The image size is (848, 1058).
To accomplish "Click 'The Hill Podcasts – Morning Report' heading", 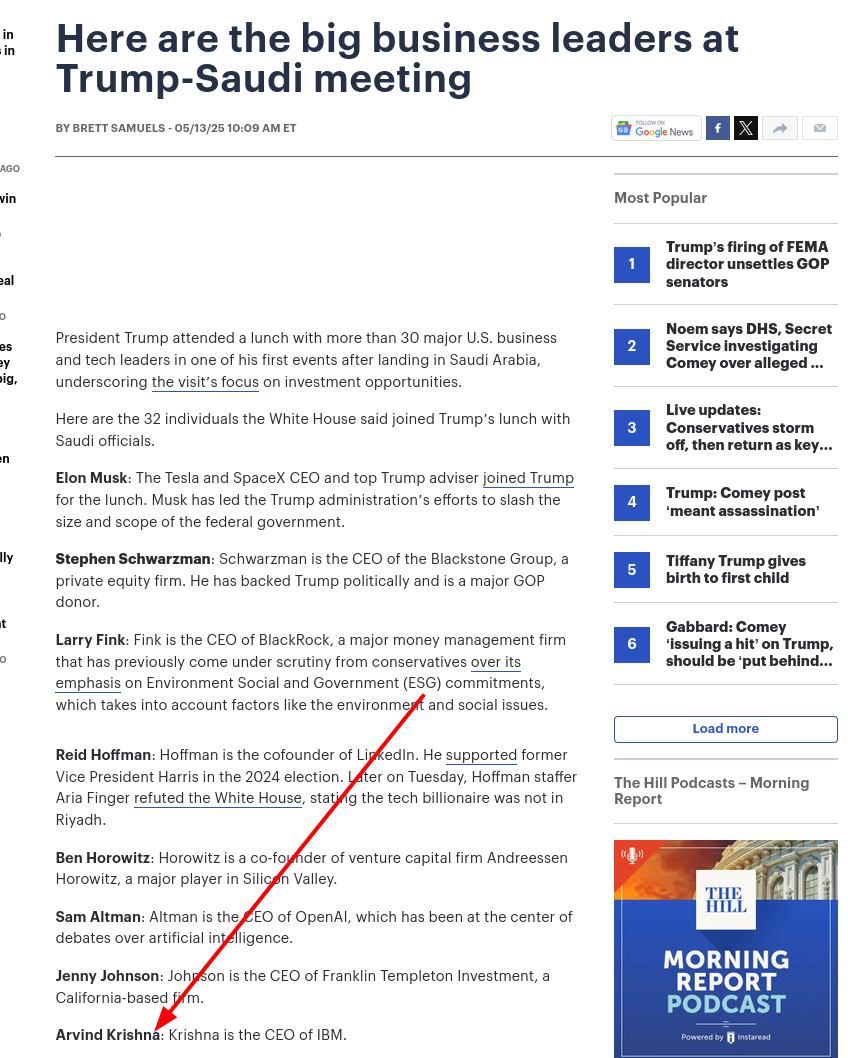I will [x=711, y=791].
